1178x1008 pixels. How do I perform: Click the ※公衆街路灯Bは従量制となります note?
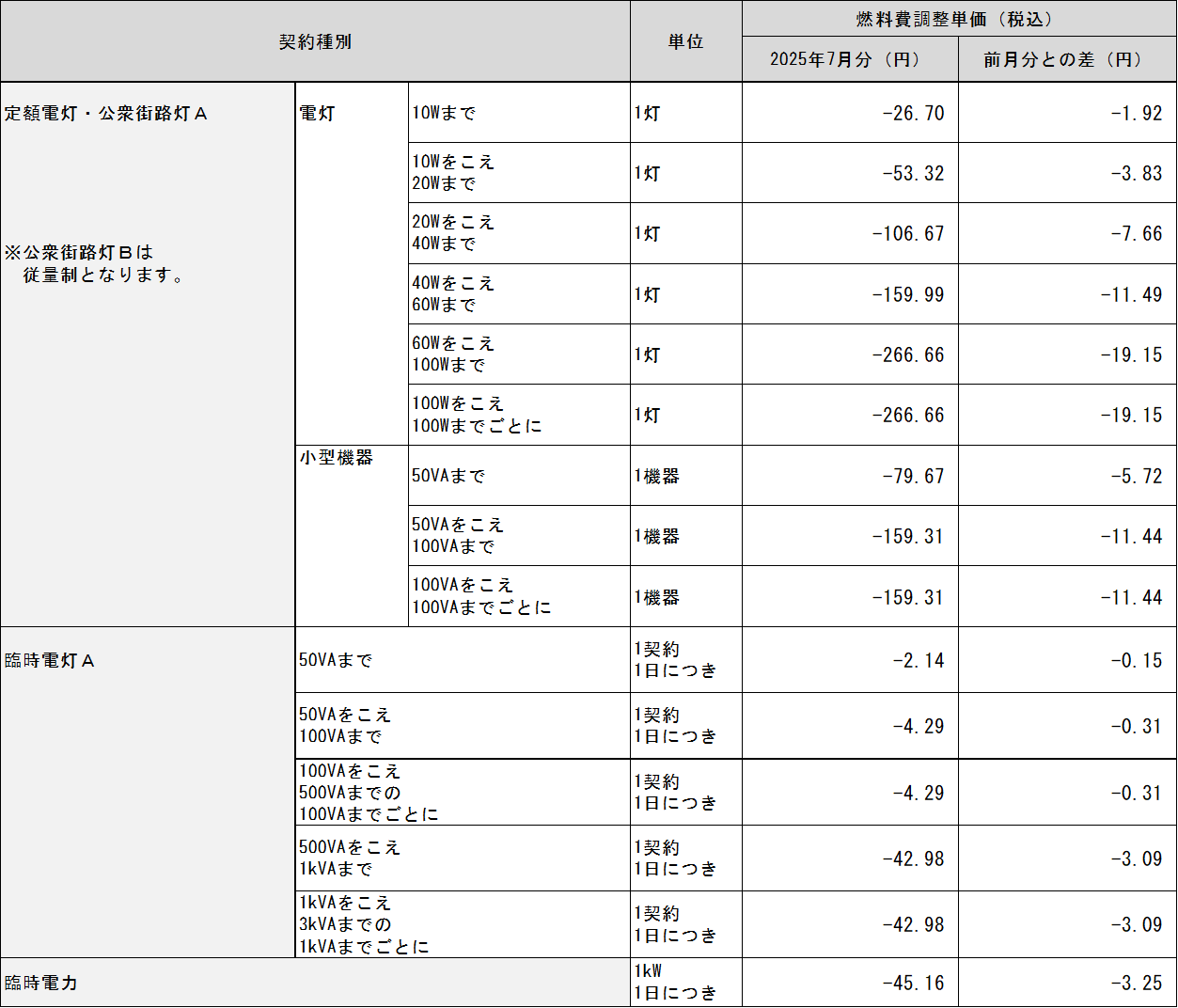95,263
